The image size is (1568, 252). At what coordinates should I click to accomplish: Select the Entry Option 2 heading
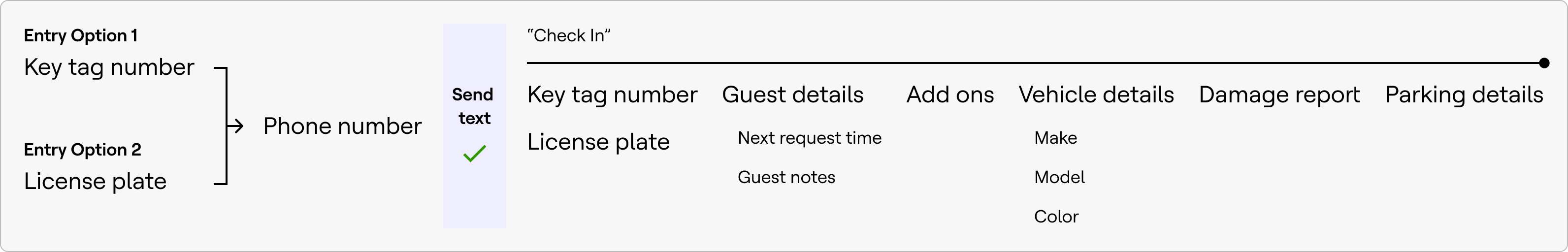tap(82, 150)
